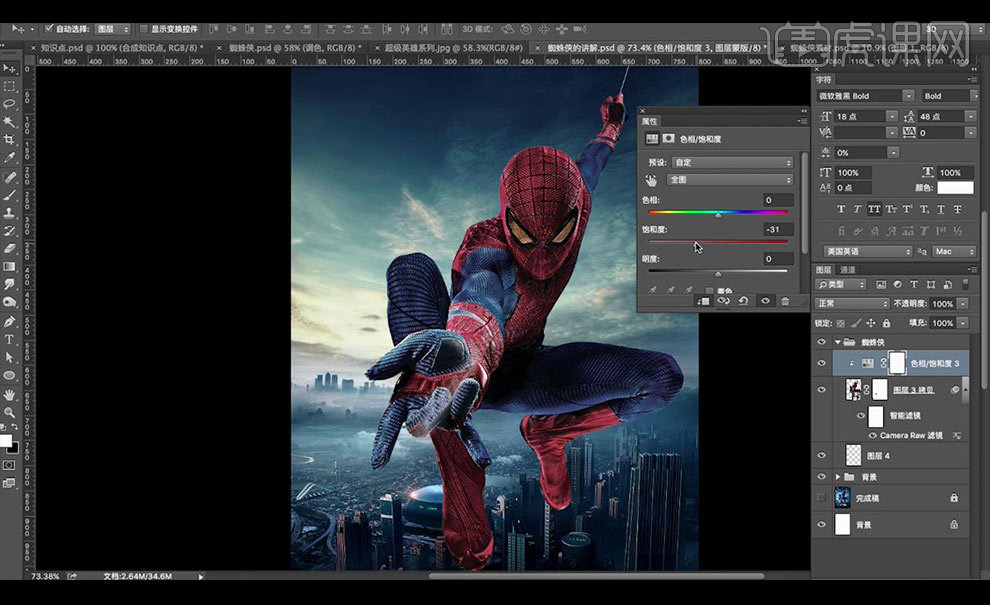Open the font size 18 点 dropdown

(892, 117)
